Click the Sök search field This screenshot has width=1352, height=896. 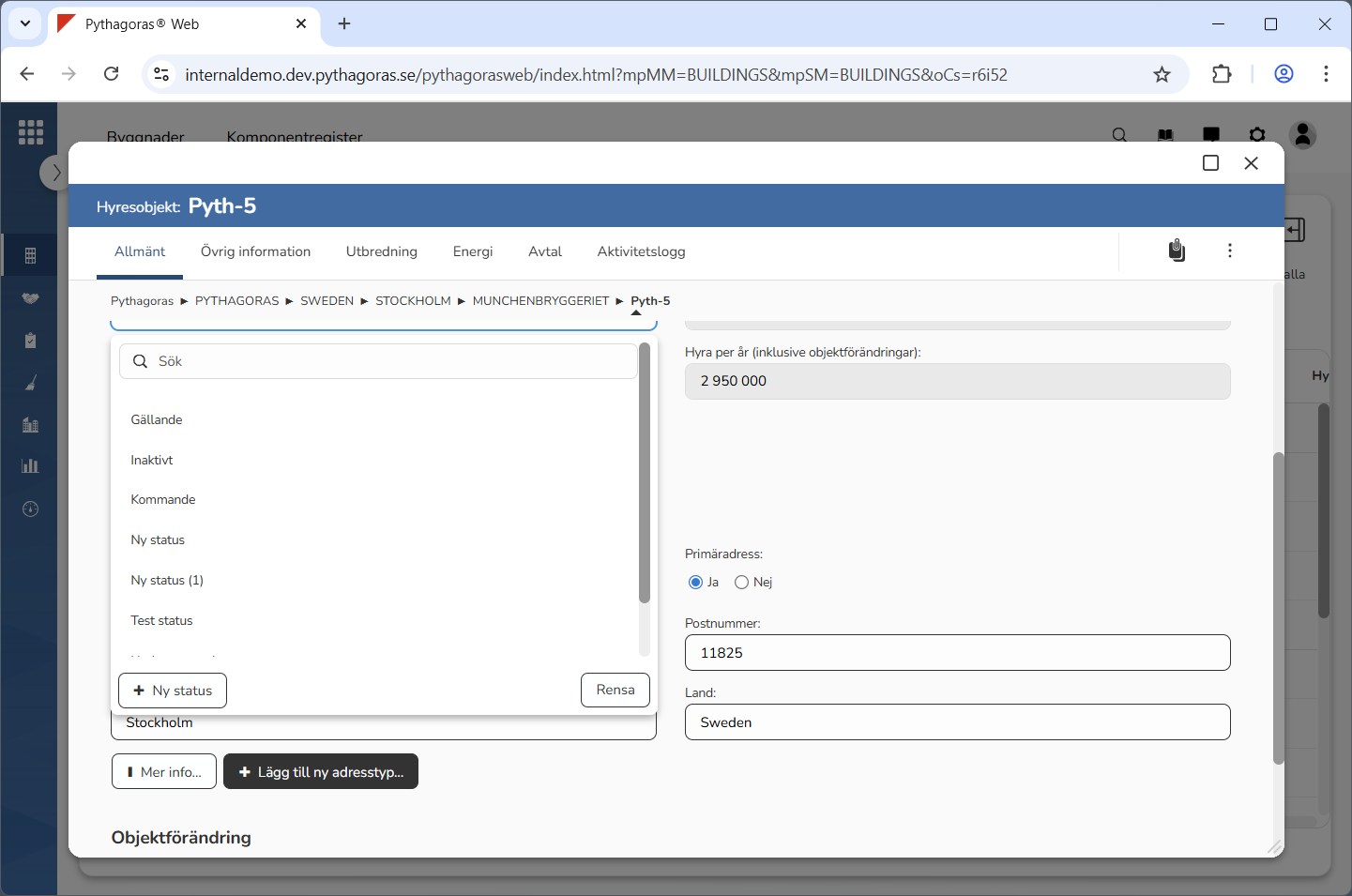click(x=385, y=362)
